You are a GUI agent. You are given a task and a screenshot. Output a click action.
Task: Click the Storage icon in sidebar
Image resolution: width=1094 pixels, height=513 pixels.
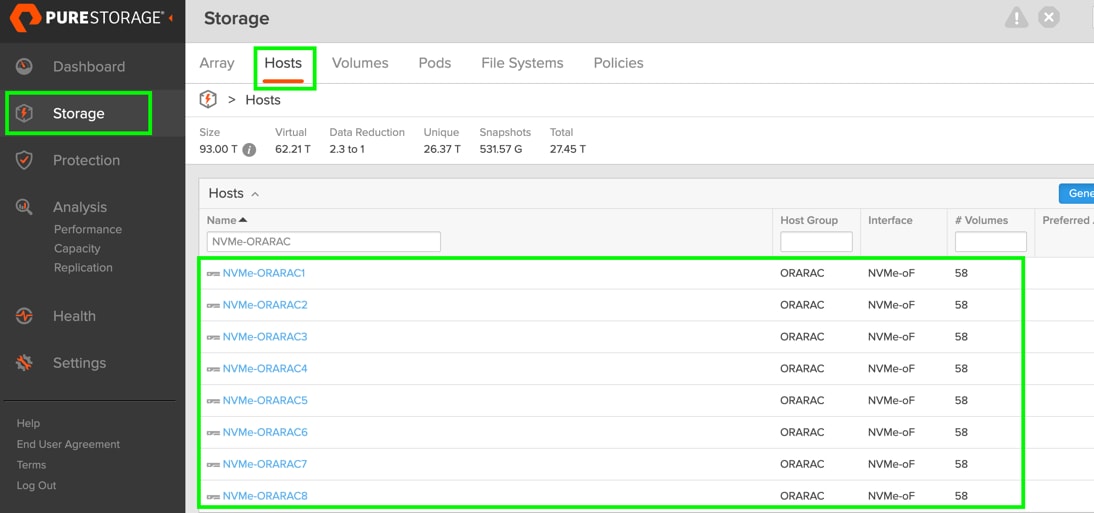[24, 113]
